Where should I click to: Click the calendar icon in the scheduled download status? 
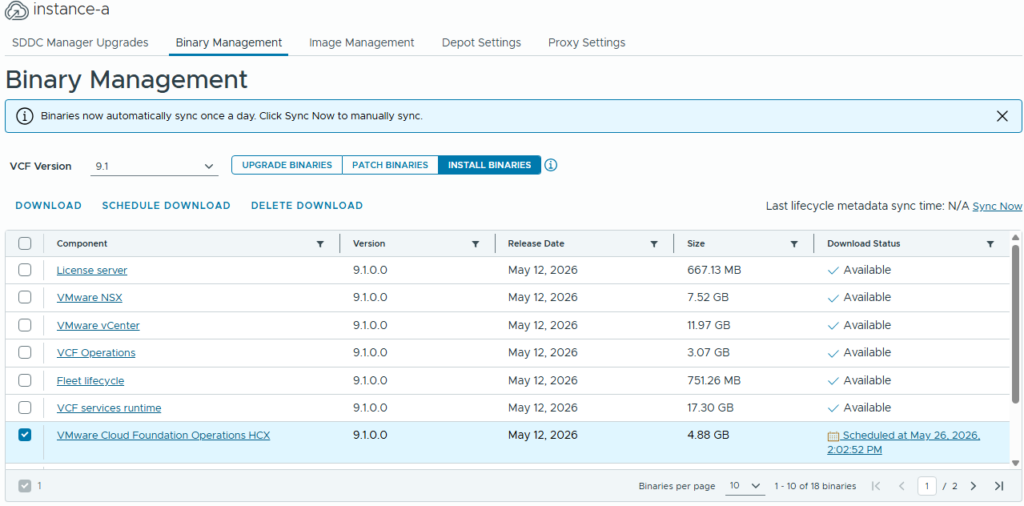click(x=833, y=436)
